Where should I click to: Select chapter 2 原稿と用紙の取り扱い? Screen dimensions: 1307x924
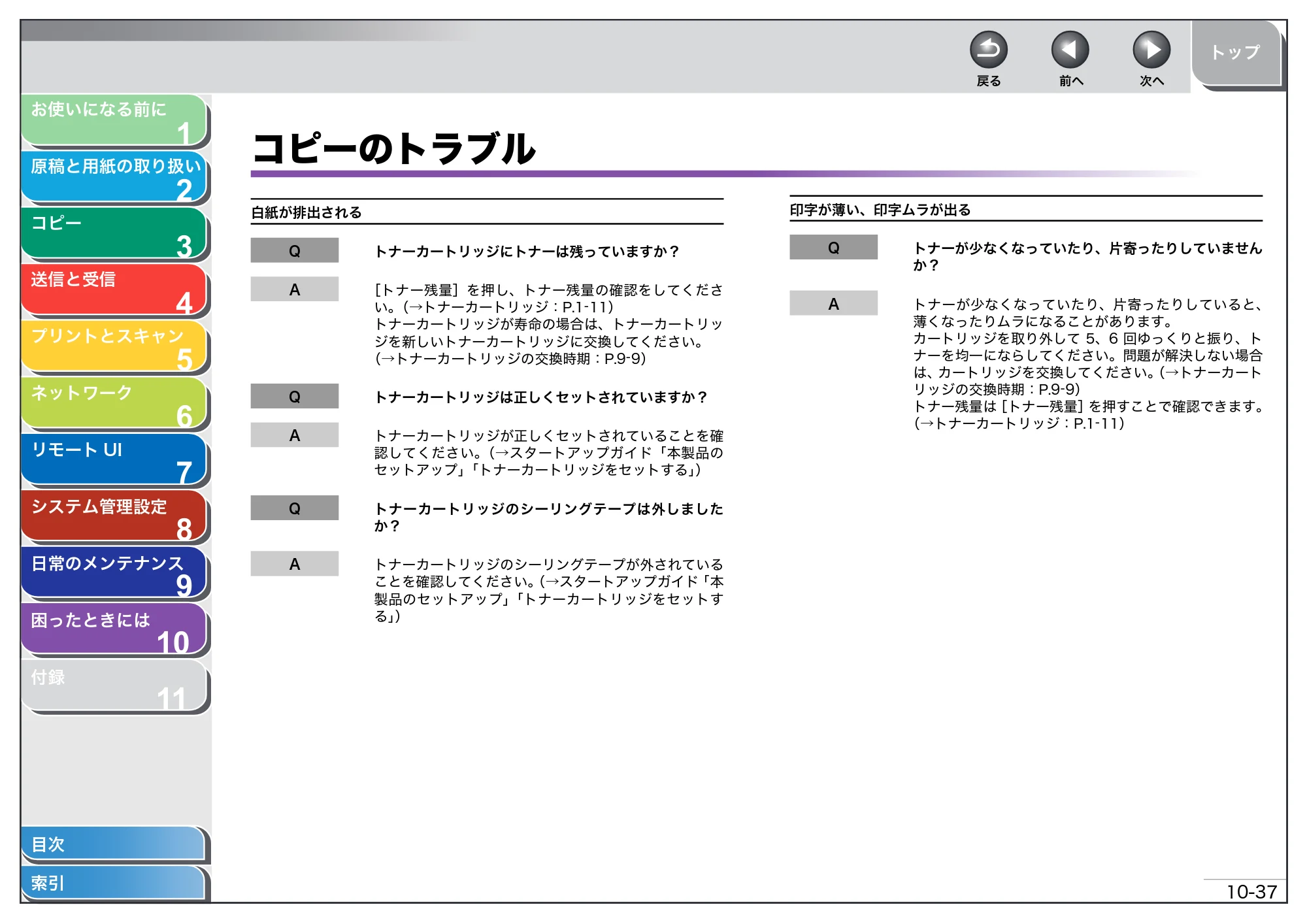pyautogui.click(x=114, y=176)
